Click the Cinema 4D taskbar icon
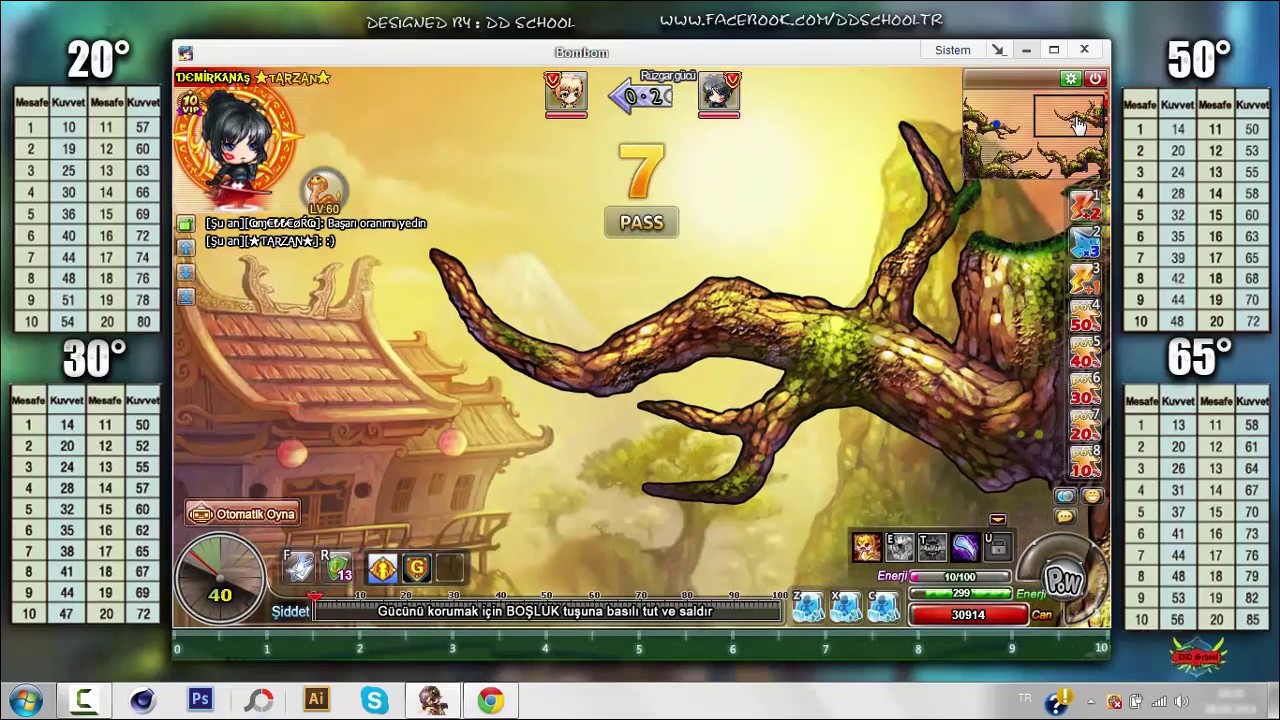 (x=142, y=700)
